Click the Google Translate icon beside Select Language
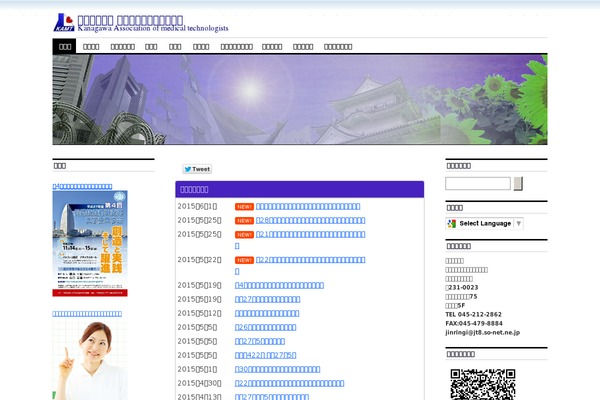The image size is (600, 400). 452,224
